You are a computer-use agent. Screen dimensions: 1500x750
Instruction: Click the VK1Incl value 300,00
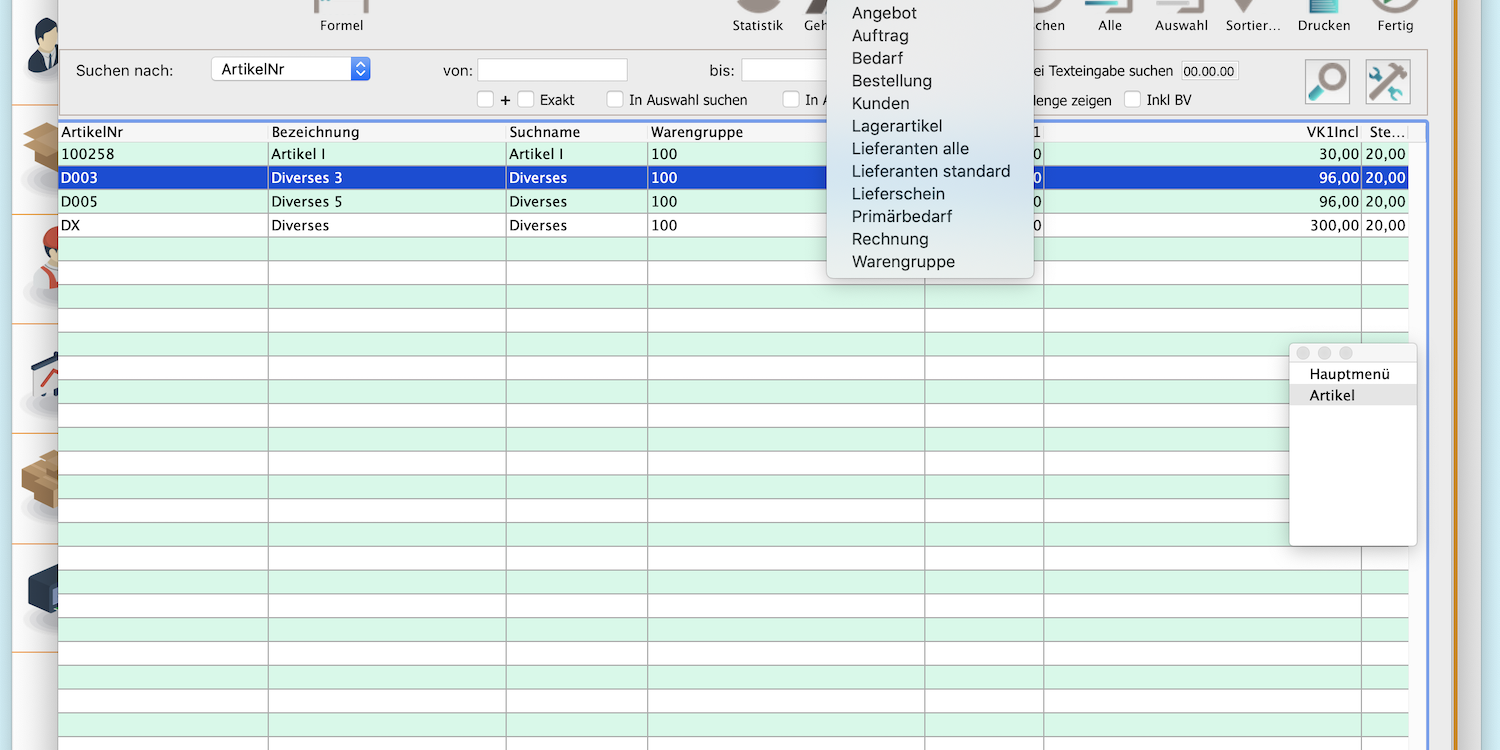[x=1335, y=225]
